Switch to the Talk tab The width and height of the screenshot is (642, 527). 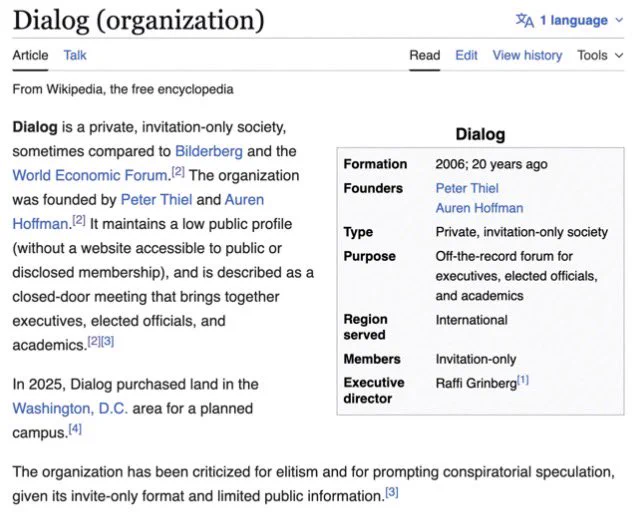coord(75,55)
